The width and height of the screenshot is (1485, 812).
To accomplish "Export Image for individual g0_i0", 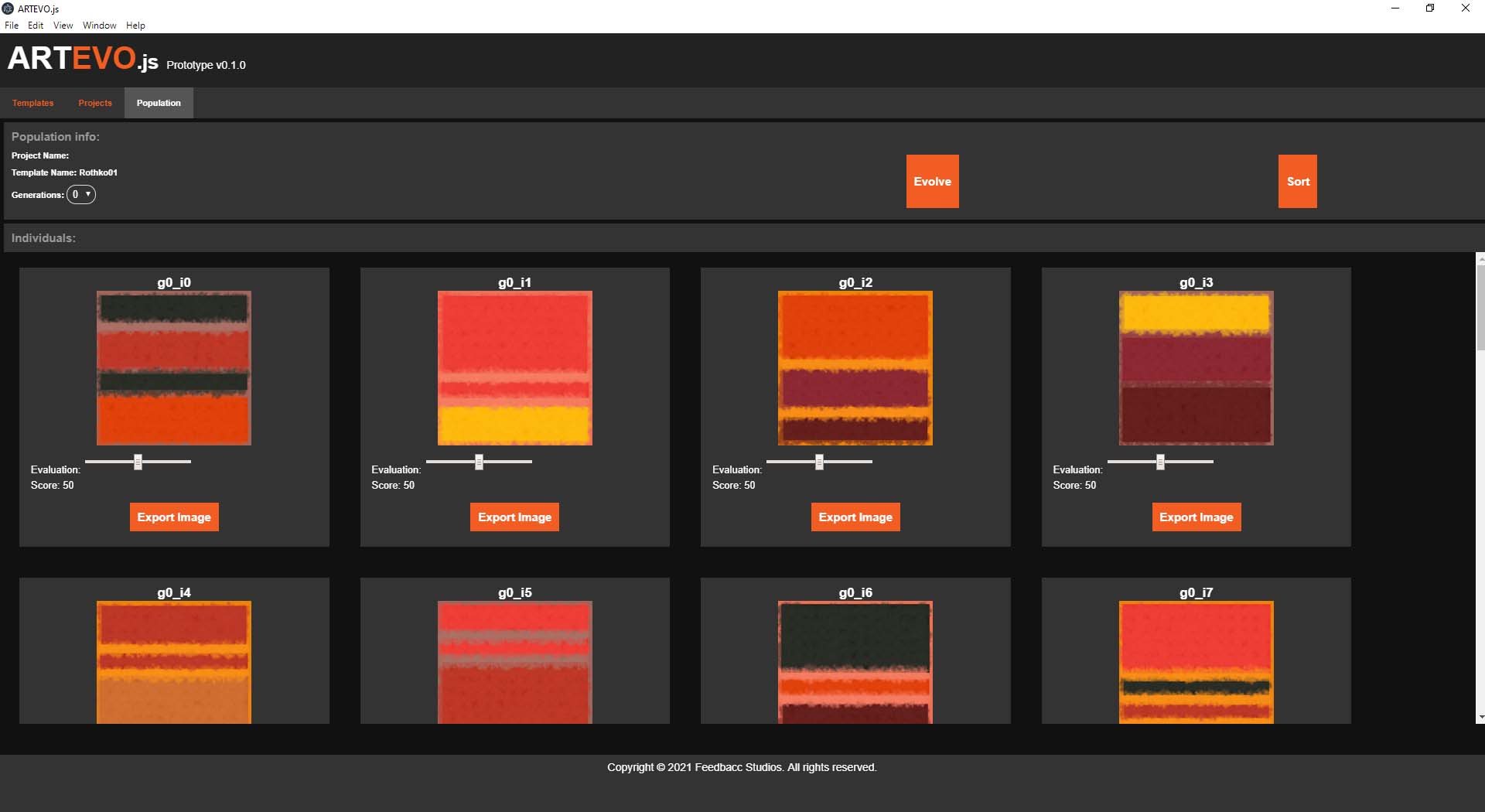I will pos(174,517).
